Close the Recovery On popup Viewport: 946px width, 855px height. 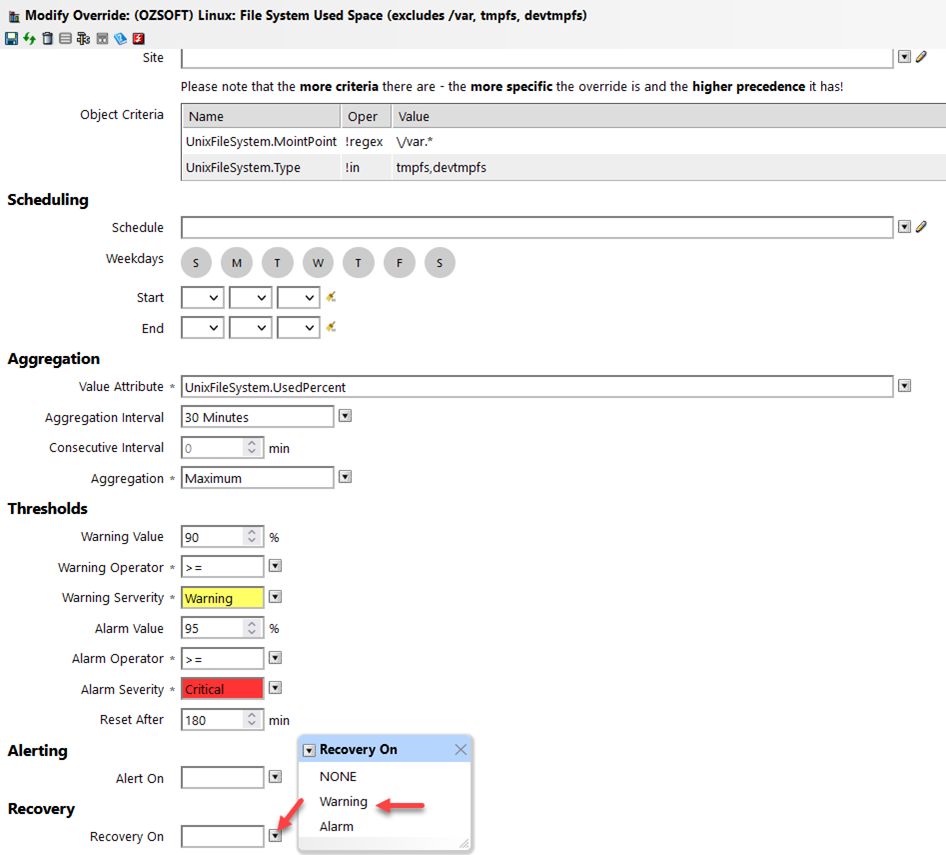click(461, 749)
